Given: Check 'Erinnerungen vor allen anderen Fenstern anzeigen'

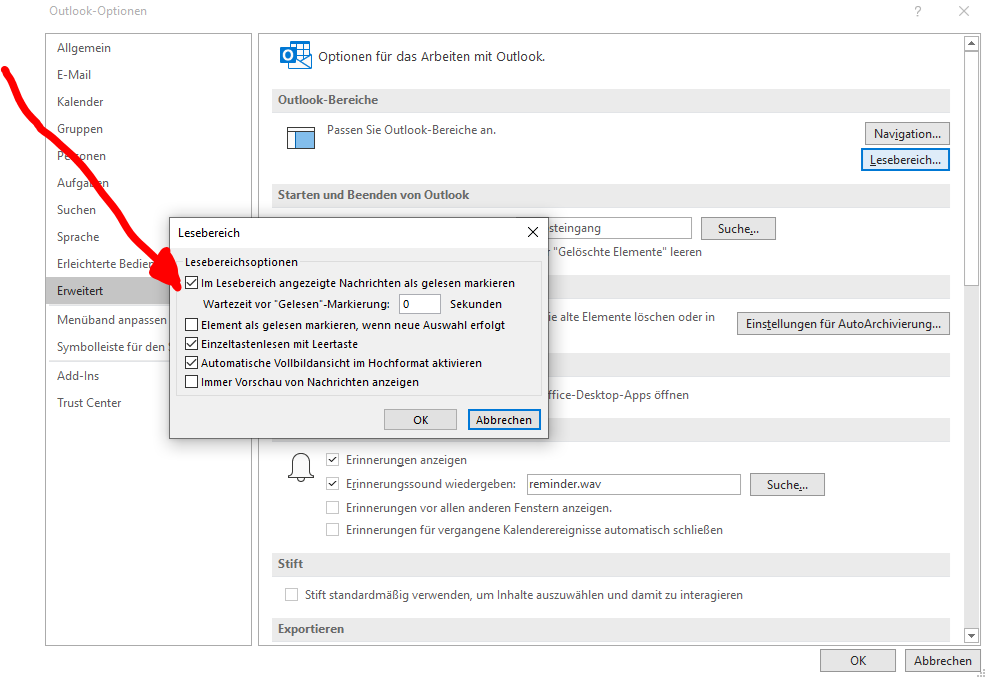Looking at the screenshot, I should (332, 507).
